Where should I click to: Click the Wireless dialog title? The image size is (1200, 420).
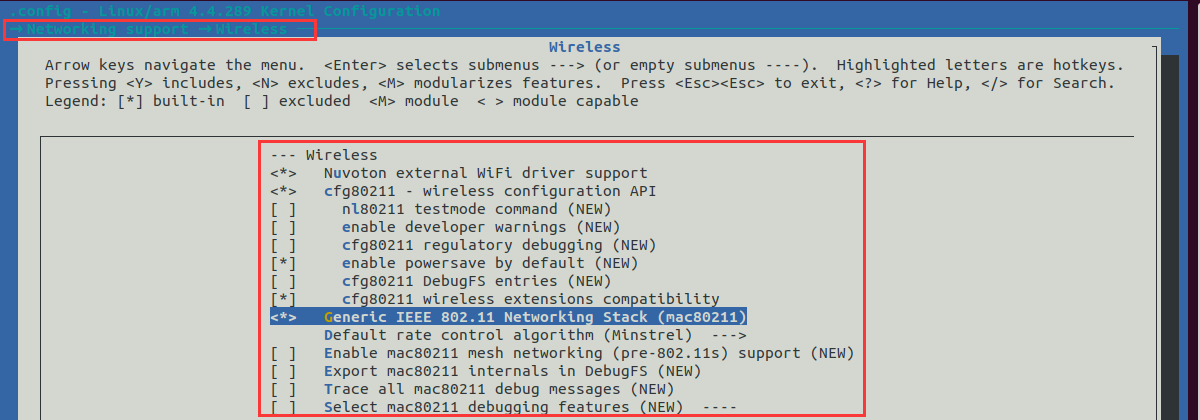[x=584, y=47]
